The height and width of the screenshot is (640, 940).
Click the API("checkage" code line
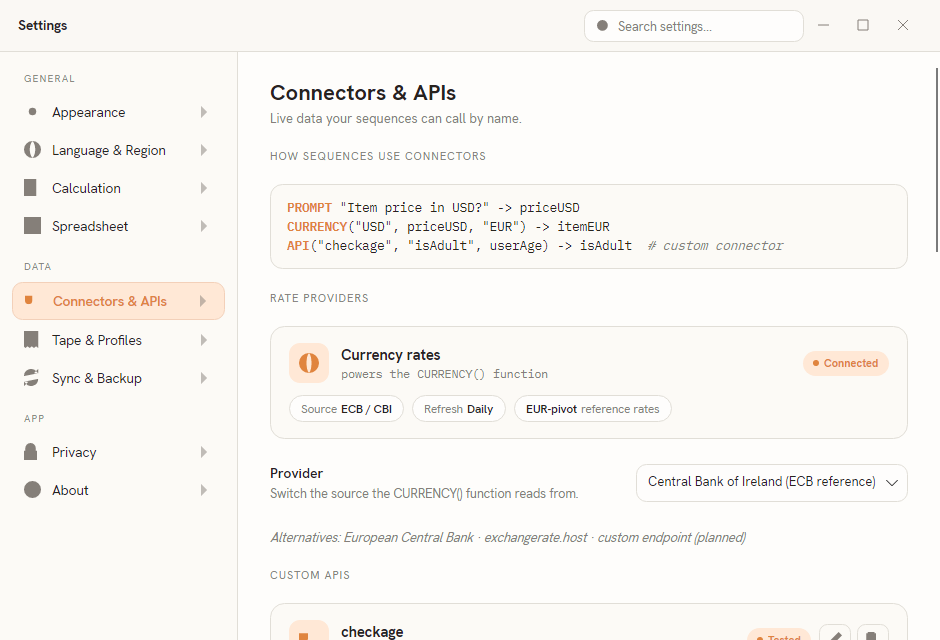[x=535, y=246]
